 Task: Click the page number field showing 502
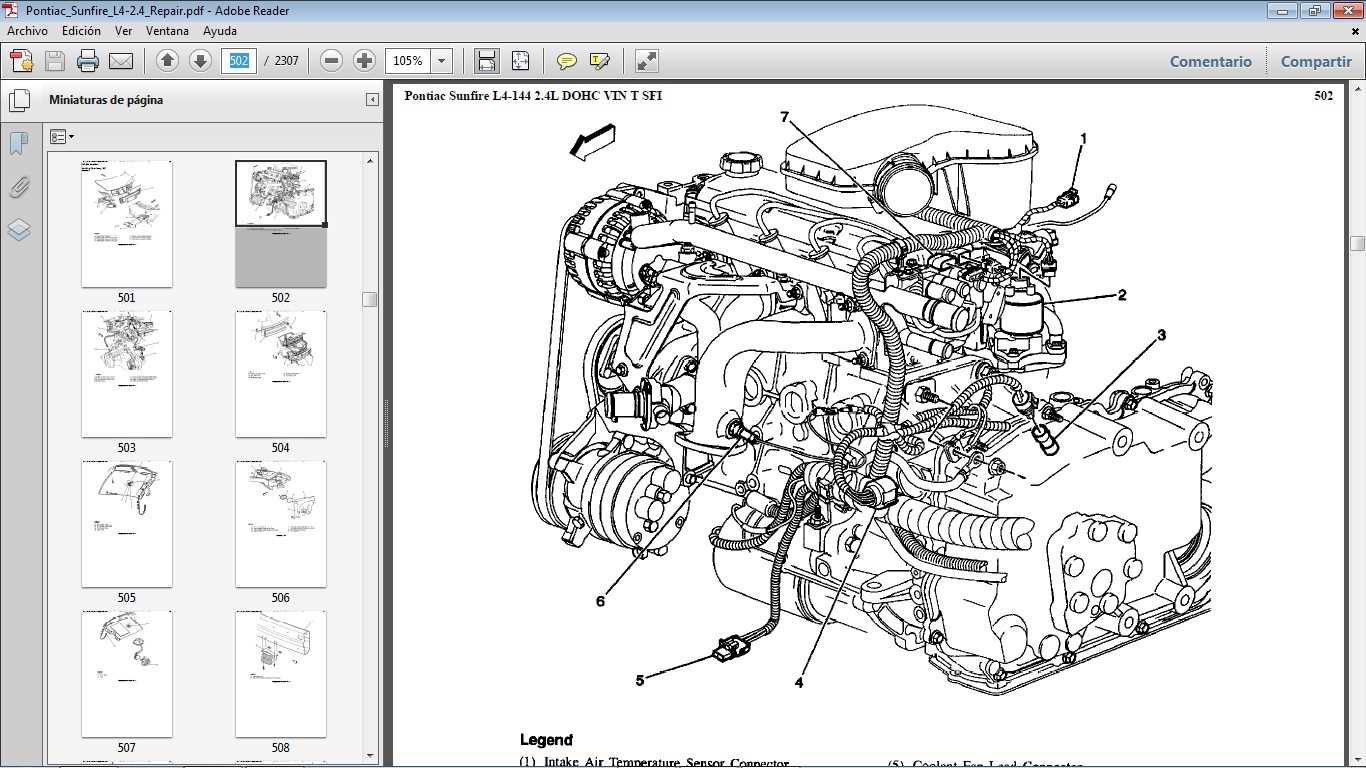click(x=239, y=61)
